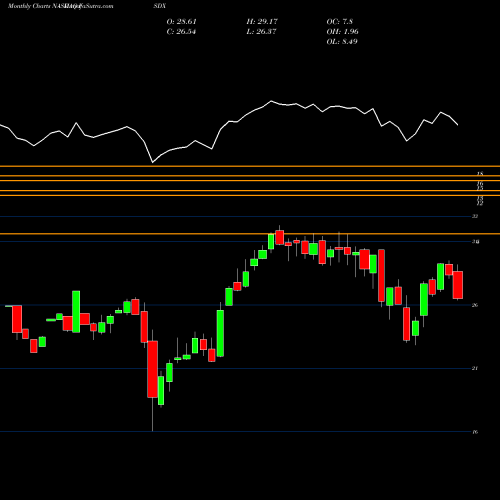This screenshot has width=500, height=500.
Task: Click the price axis label '32'
Action: click(x=475, y=216)
